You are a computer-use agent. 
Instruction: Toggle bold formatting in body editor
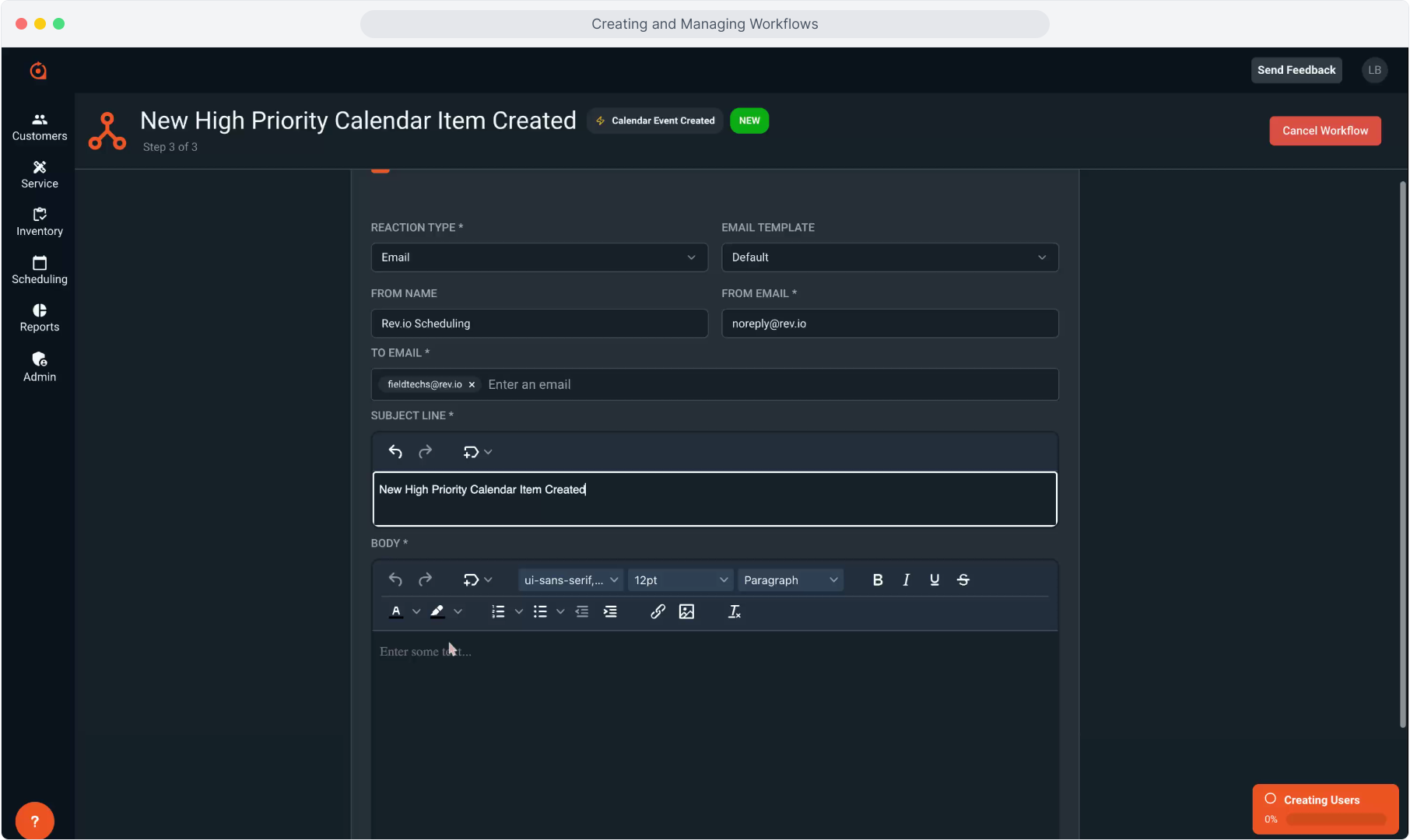click(878, 580)
